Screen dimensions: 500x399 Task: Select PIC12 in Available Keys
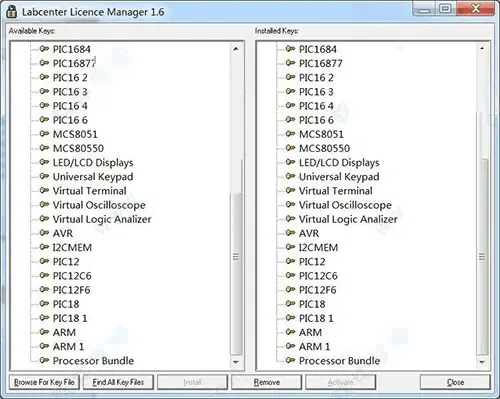[66, 262]
